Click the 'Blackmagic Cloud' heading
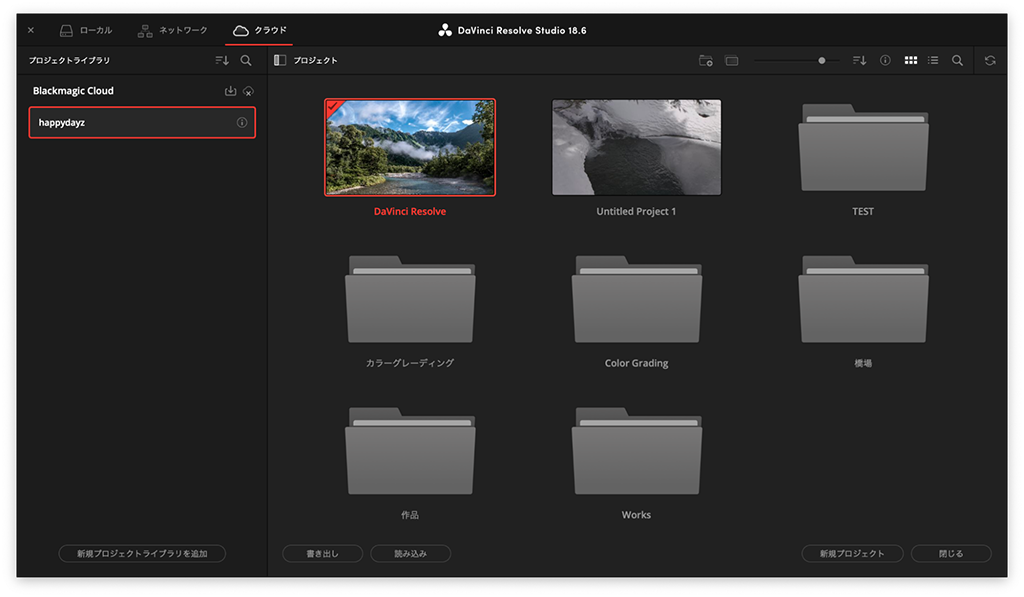The height and width of the screenshot is (597, 1024). point(73,91)
